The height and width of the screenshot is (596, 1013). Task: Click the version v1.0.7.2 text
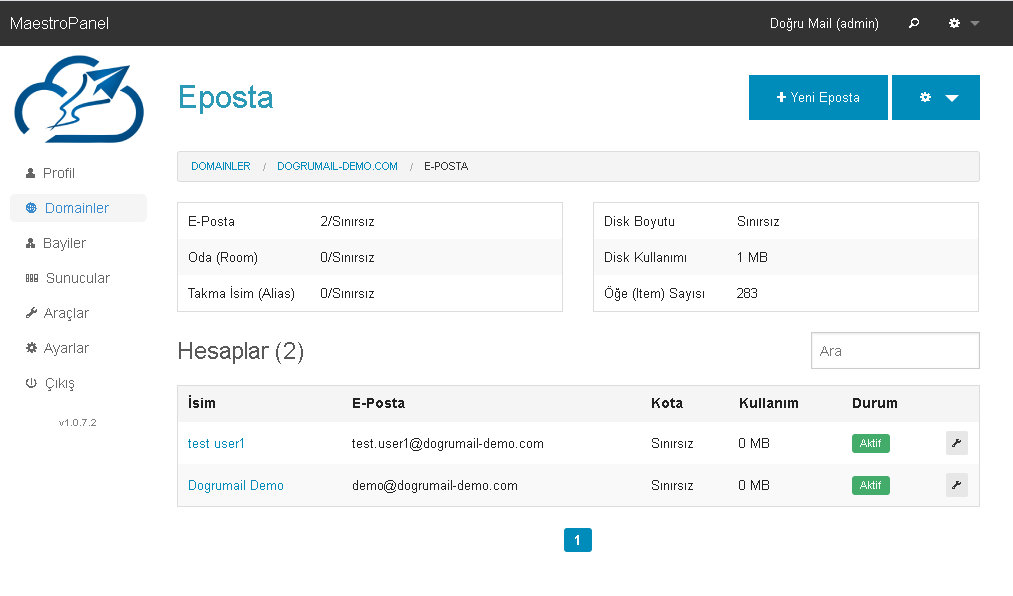(x=78, y=422)
